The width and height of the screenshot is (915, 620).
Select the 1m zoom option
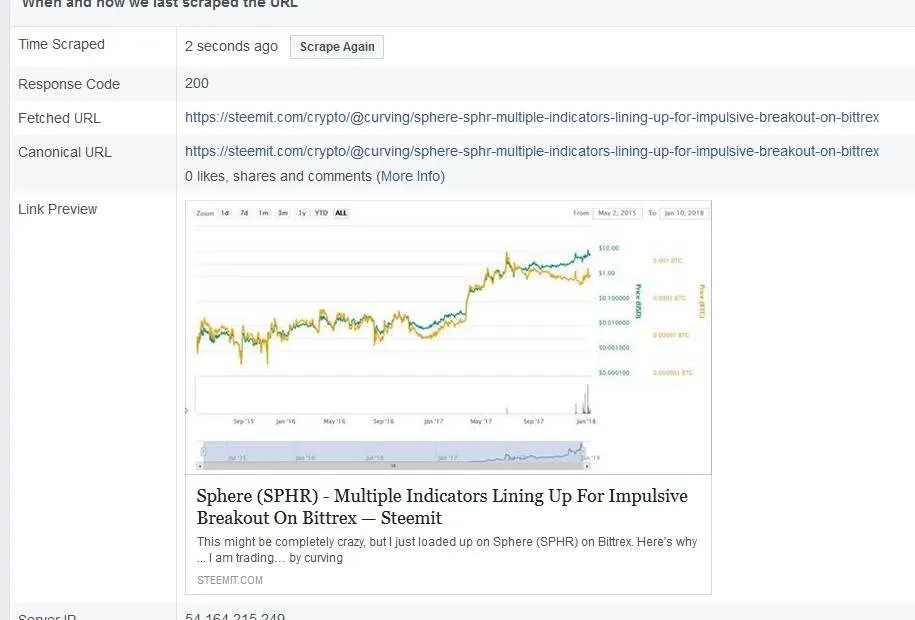pos(264,213)
